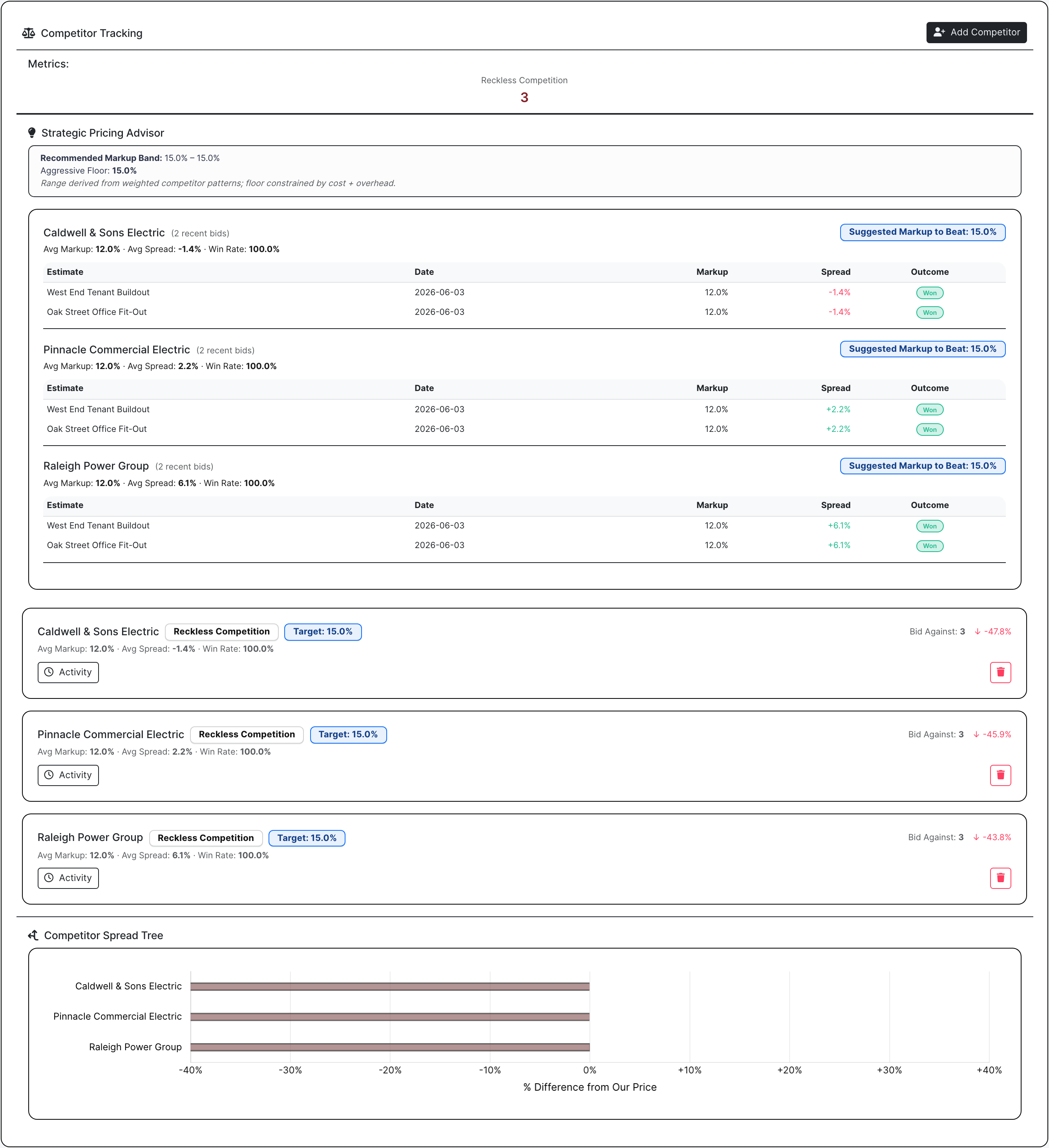Click the Caldwell & Sons Electric chart bar
This screenshot has height=1148, width=1049.
(x=389, y=986)
